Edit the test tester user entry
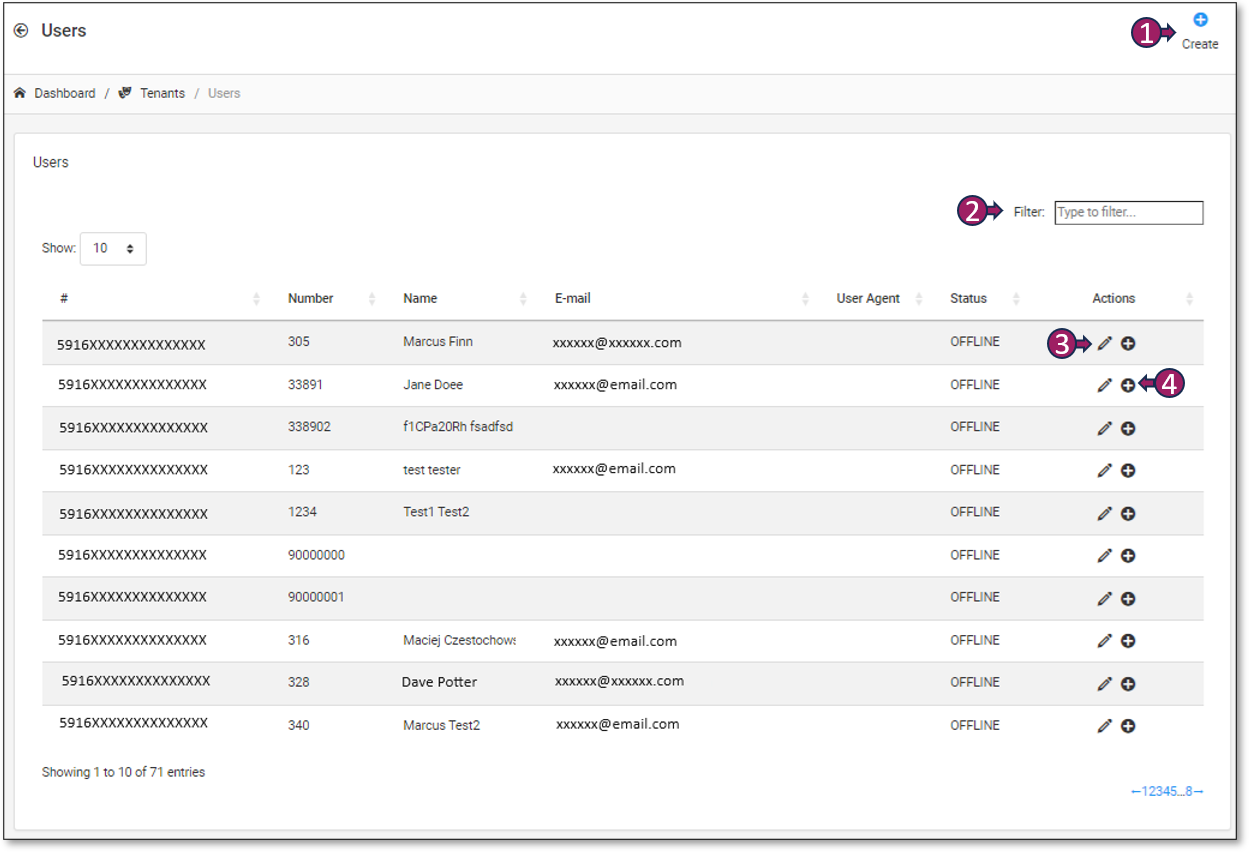The width and height of the screenshot is (1249, 855). pos(1104,471)
